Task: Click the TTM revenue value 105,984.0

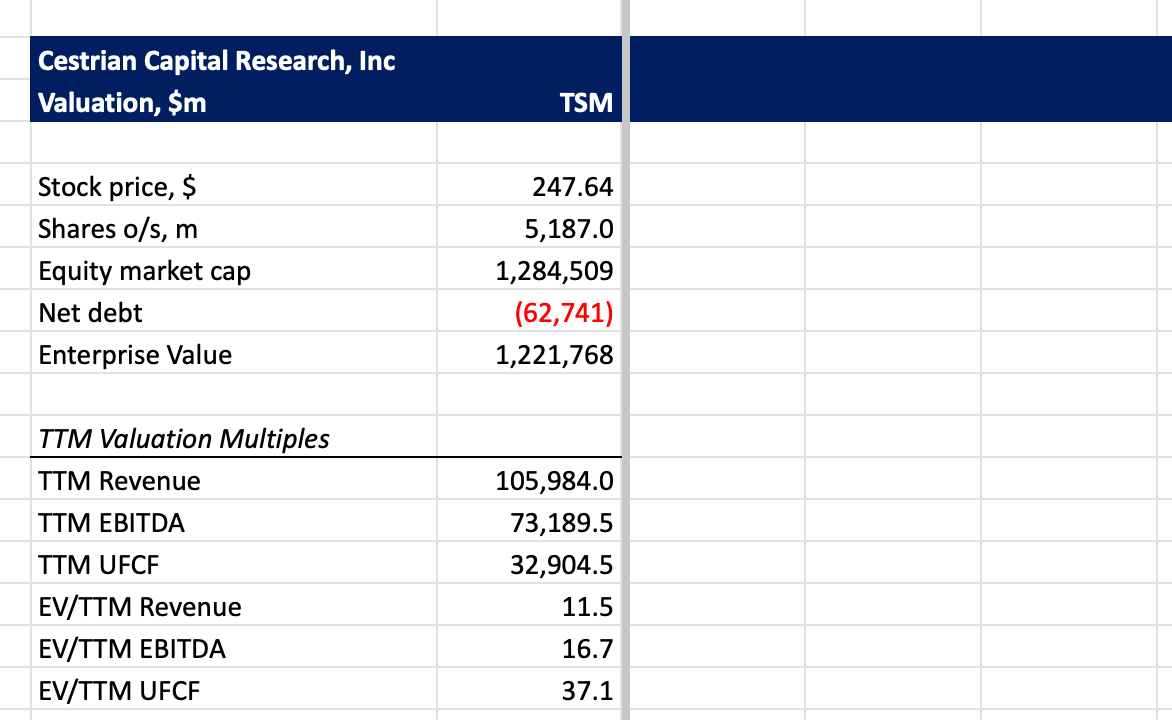Action: (x=529, y=480)
